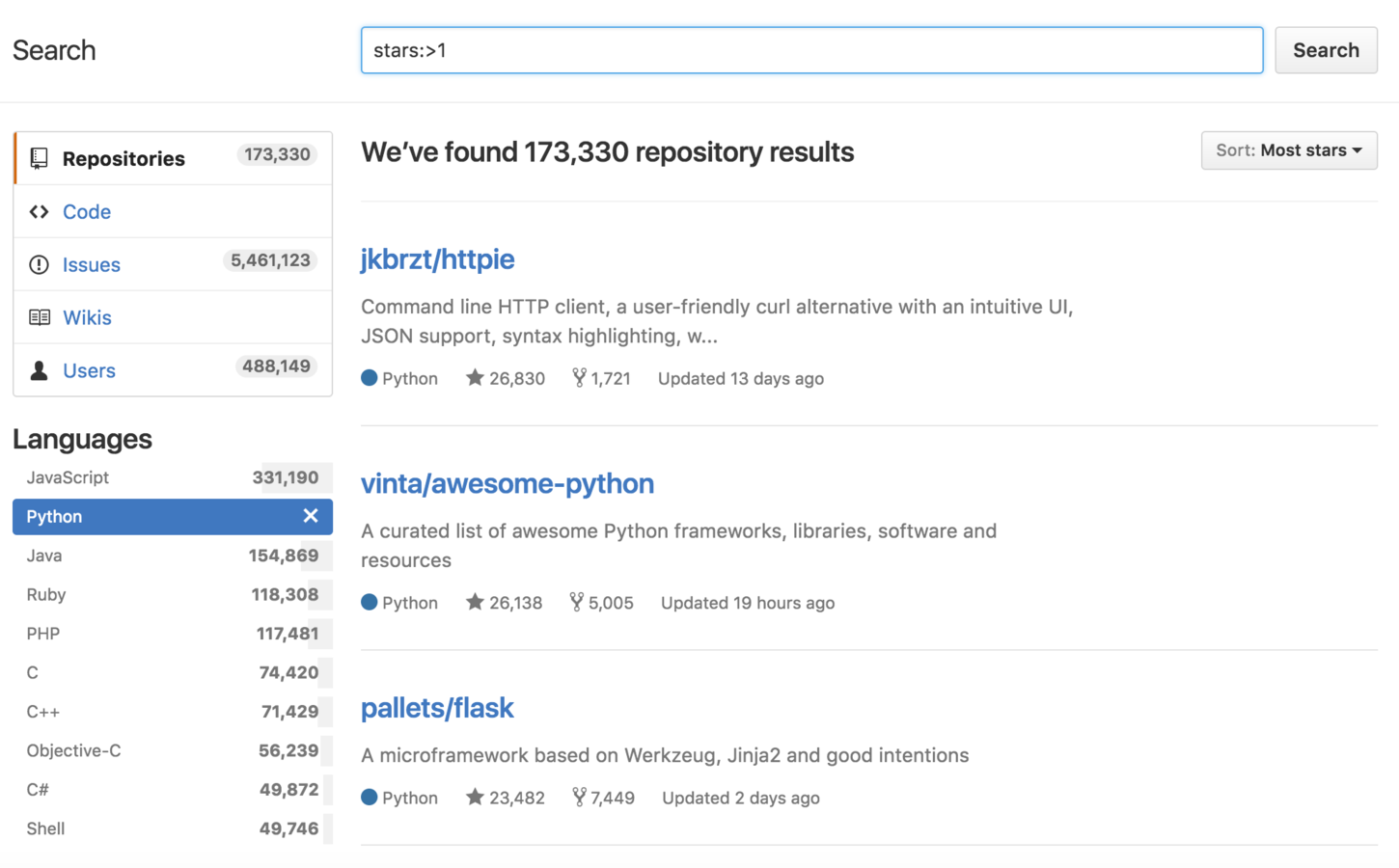1399x868 pixels.
Task: Click the 26,830 star count on httpie
Action: point(517,378)
